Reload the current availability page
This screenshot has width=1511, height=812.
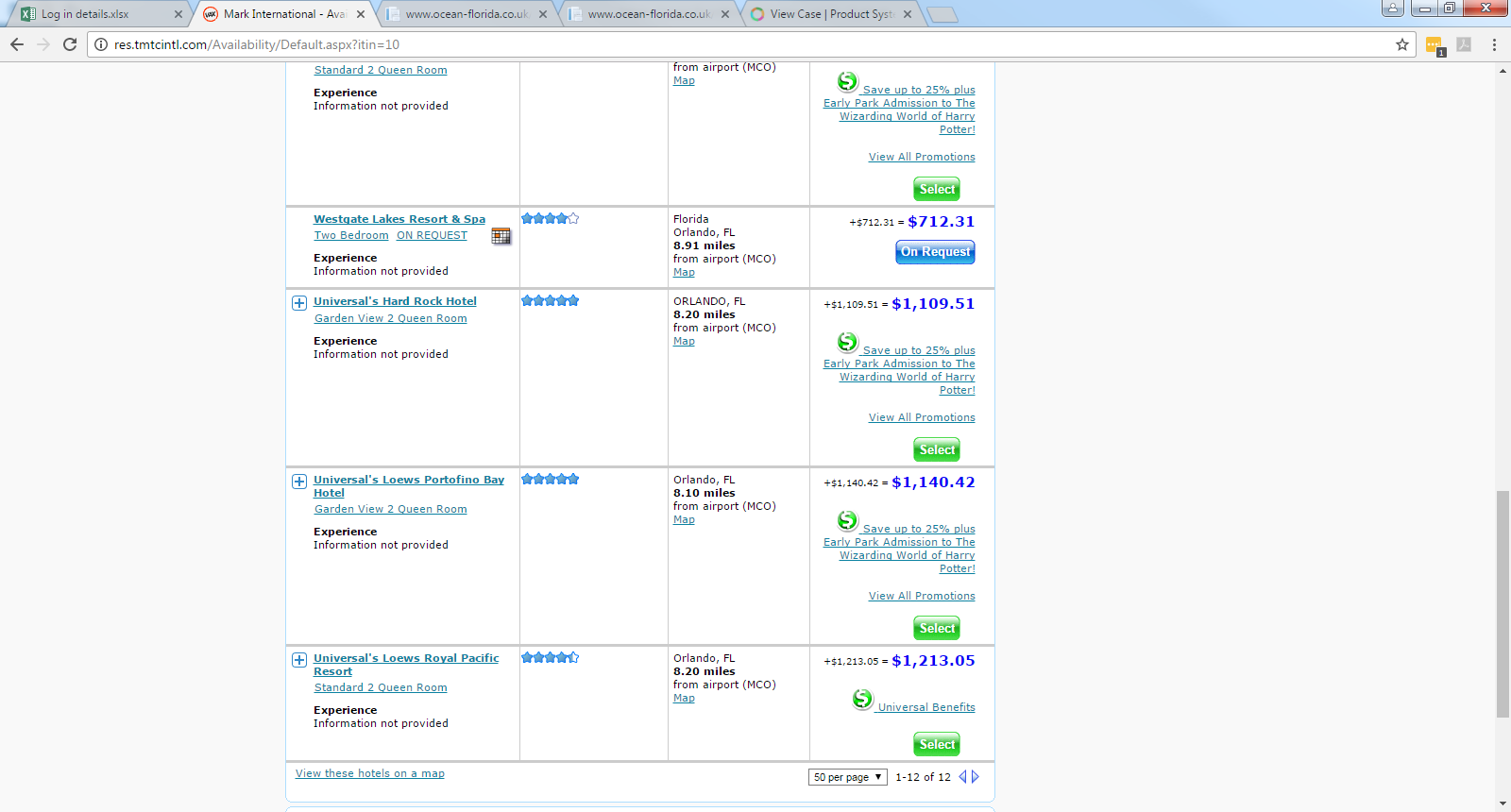[70, 44]
